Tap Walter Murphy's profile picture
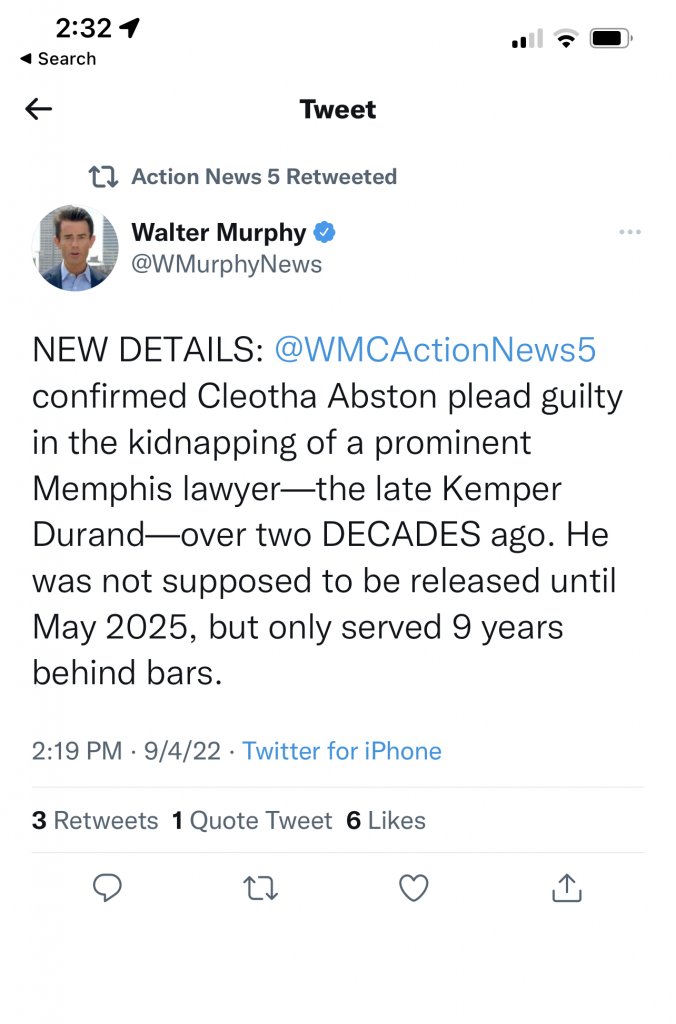Viewport: 676px width, 1024px height. tap(75, 248)
